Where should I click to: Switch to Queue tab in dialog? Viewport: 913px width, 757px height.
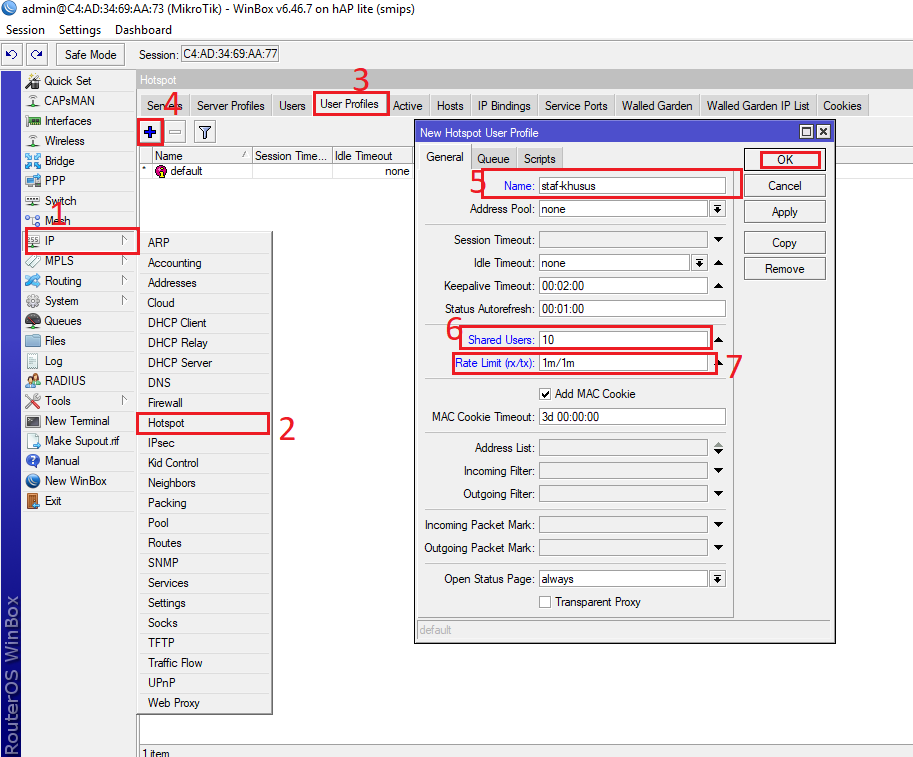tap(493, 159)
